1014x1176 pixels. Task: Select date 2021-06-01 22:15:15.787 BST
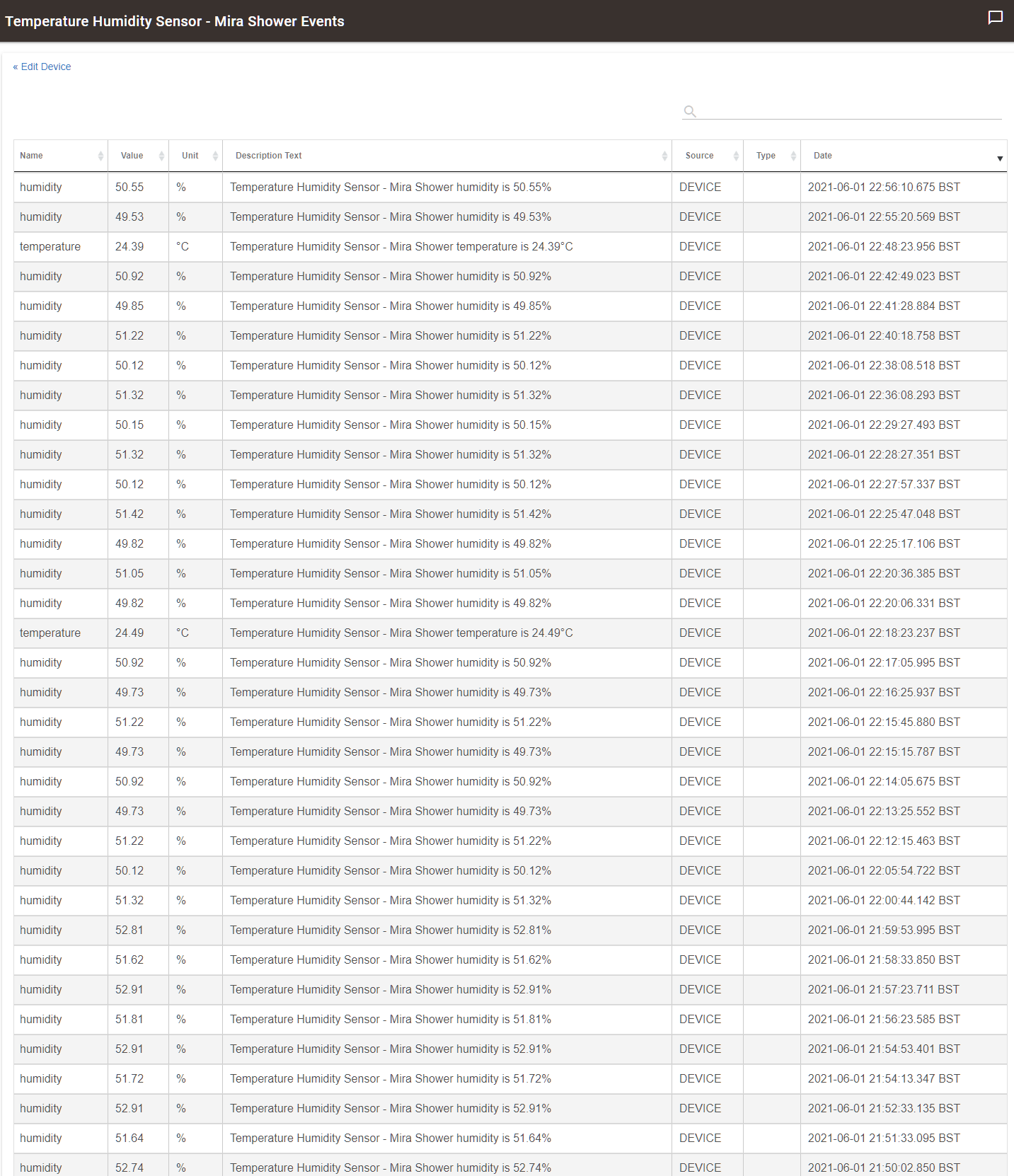[x=884, y=752]
